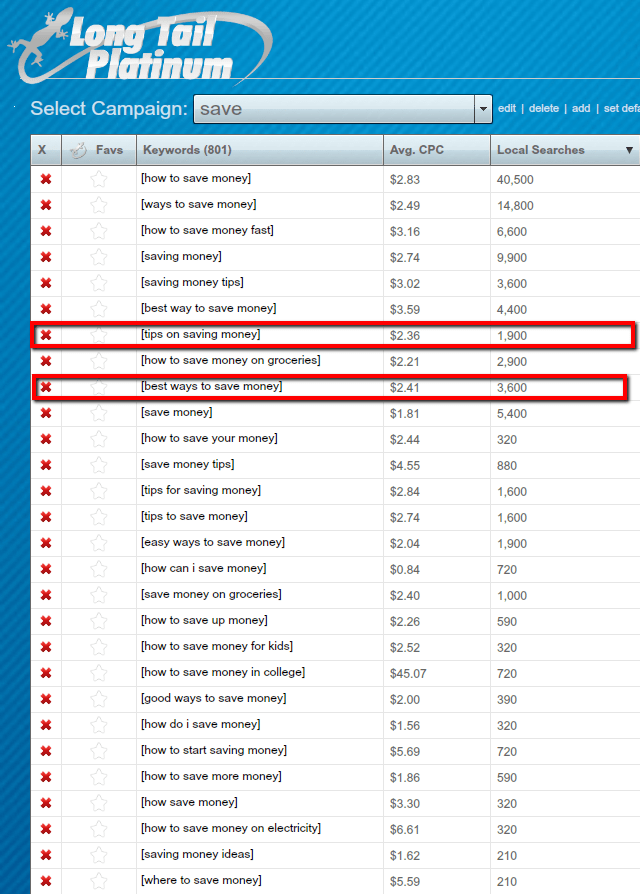Click the edit campaign link
640x894 pixels.
(x=507, y=108)
